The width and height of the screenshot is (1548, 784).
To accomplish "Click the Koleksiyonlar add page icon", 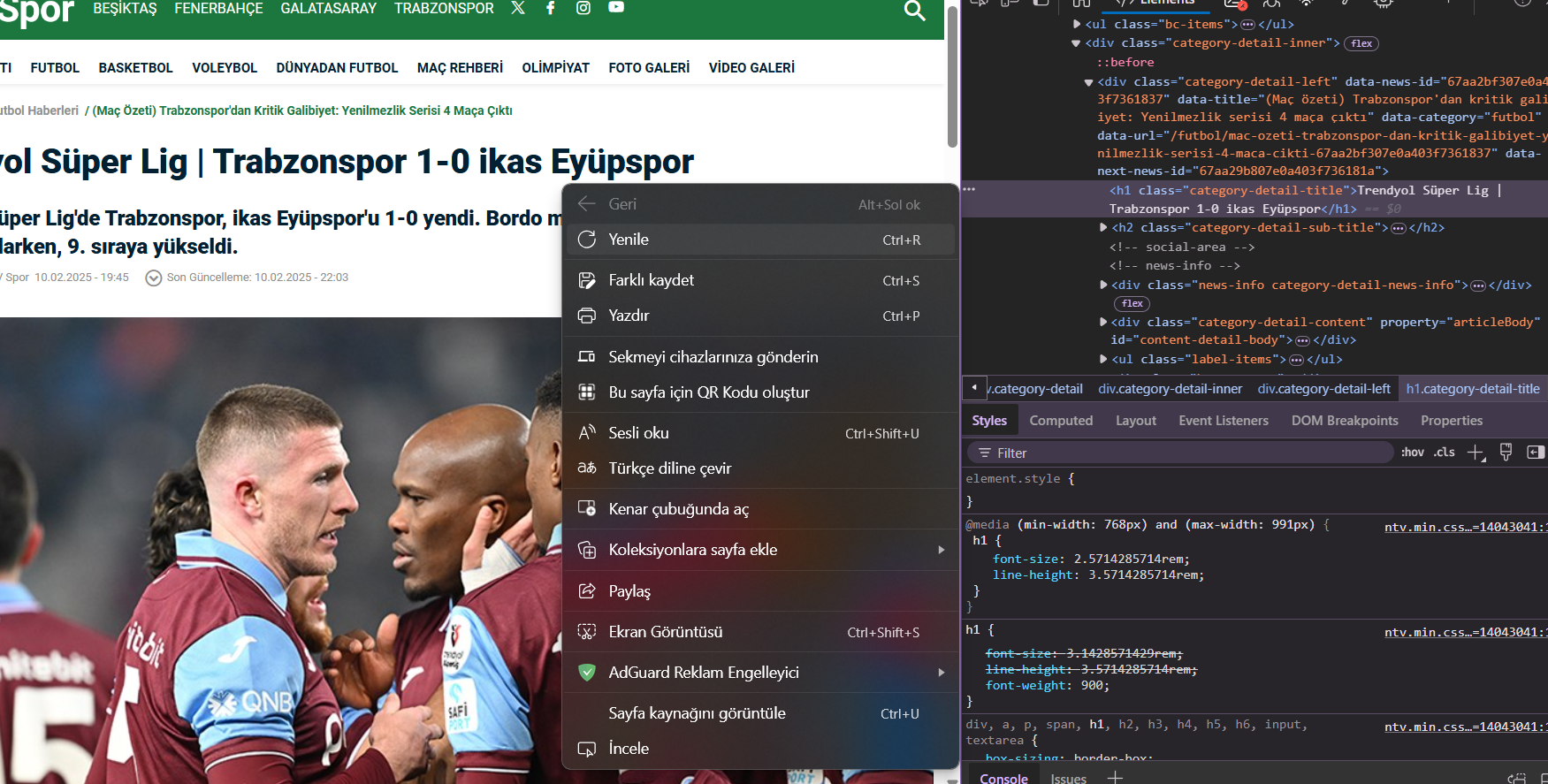I will point(587,550).
